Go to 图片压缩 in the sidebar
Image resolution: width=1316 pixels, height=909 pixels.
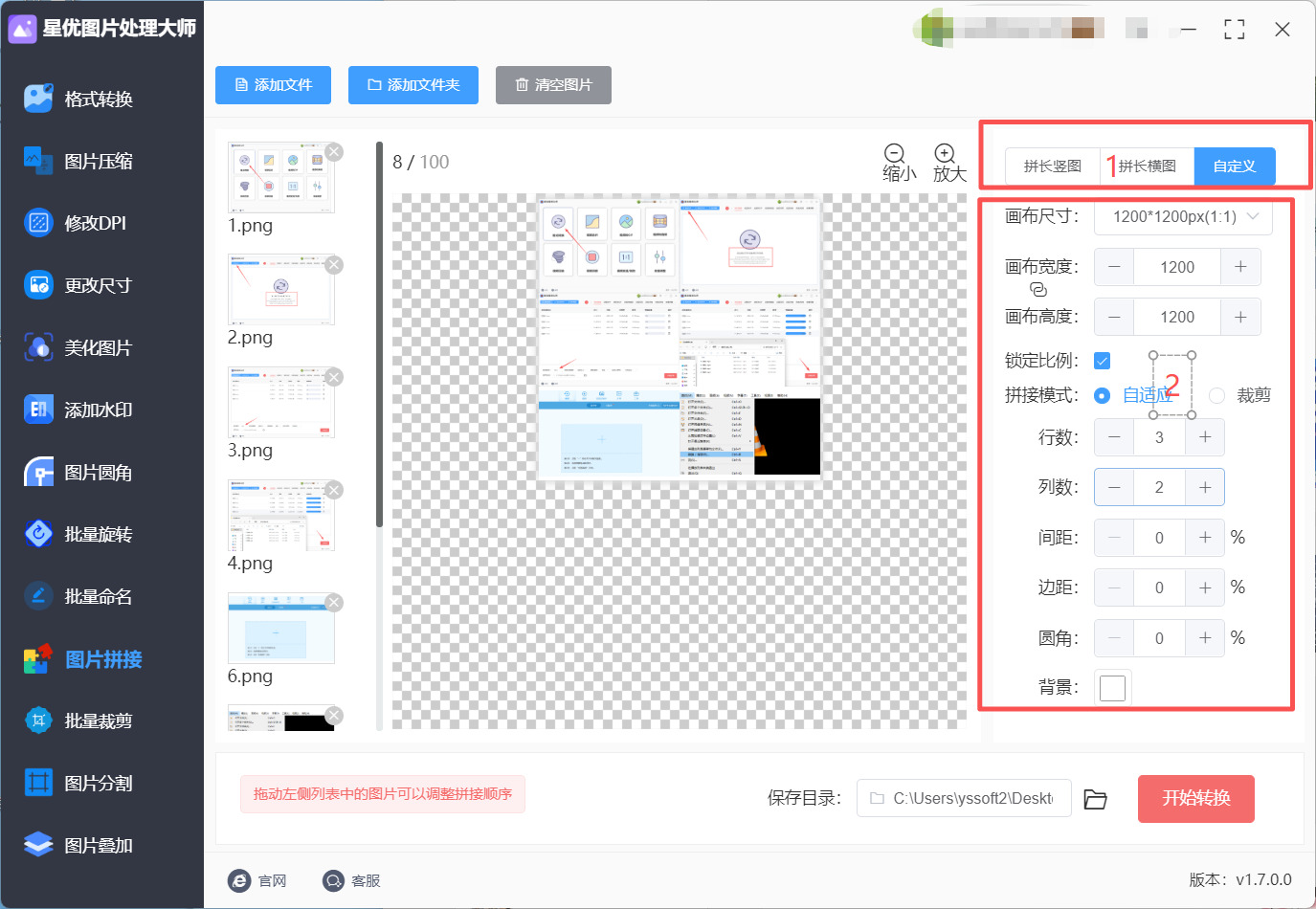(x=78, y=161)
